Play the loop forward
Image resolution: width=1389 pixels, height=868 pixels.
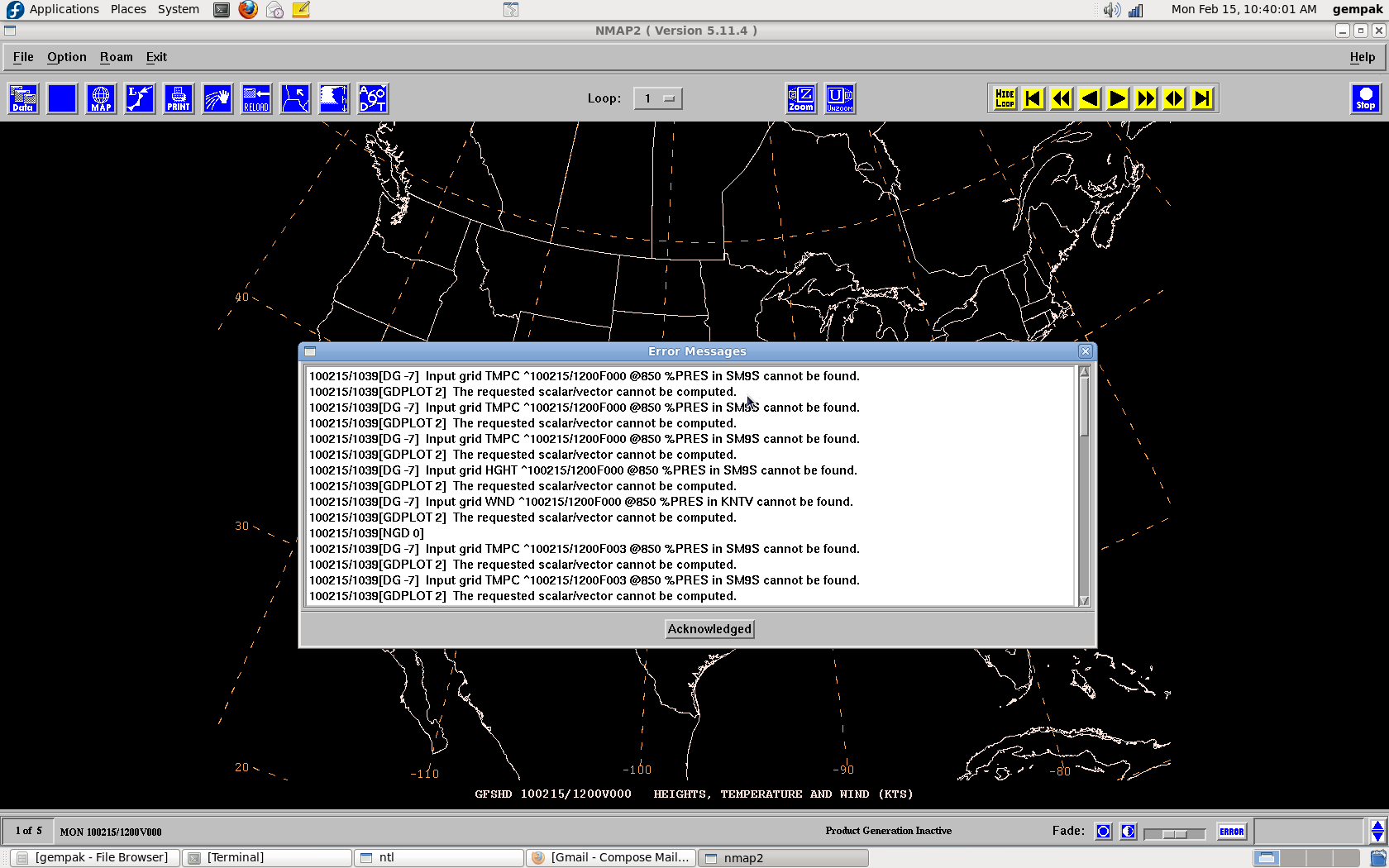point(1117,99)
